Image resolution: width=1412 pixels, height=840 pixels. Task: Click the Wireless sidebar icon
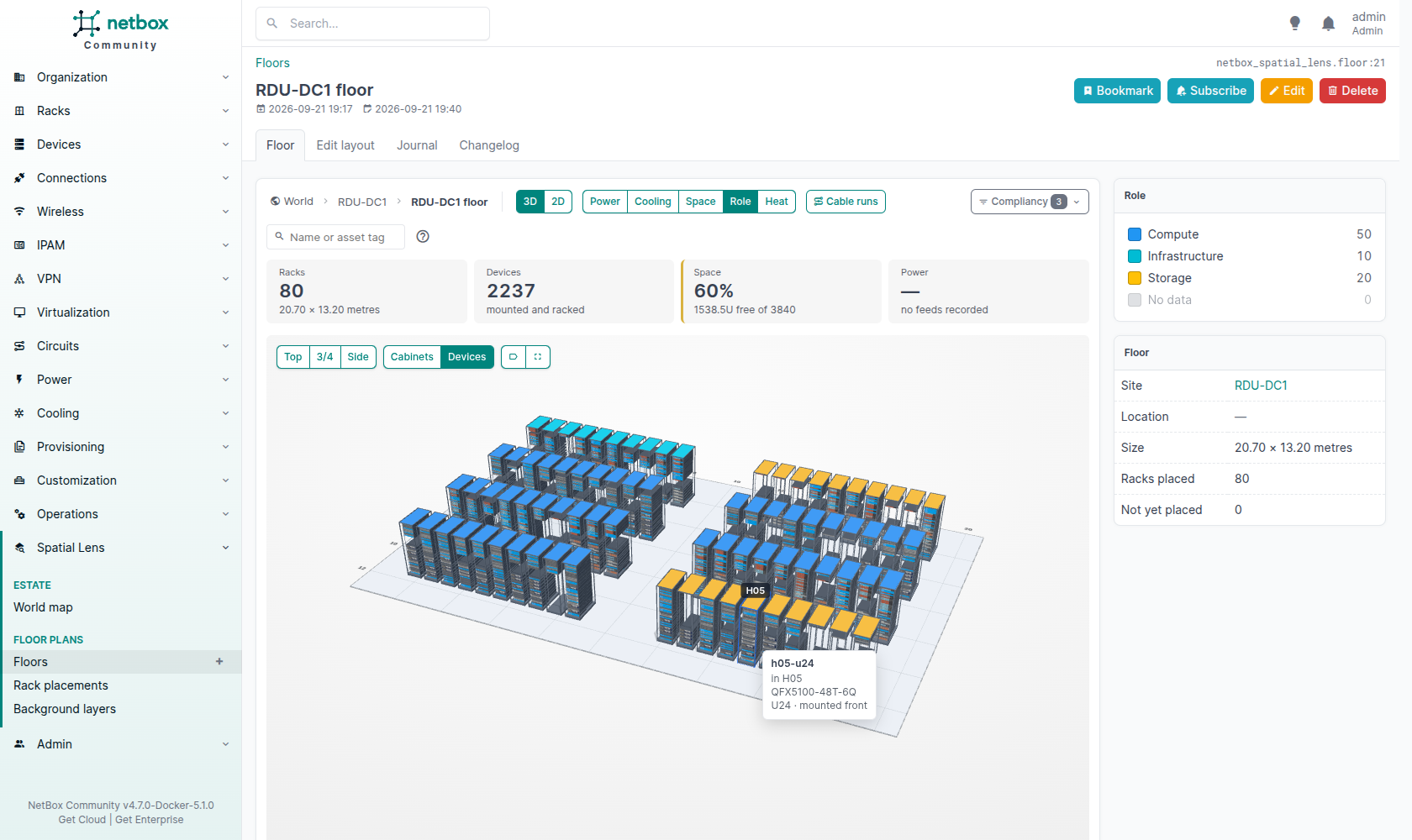click(19, 212)
